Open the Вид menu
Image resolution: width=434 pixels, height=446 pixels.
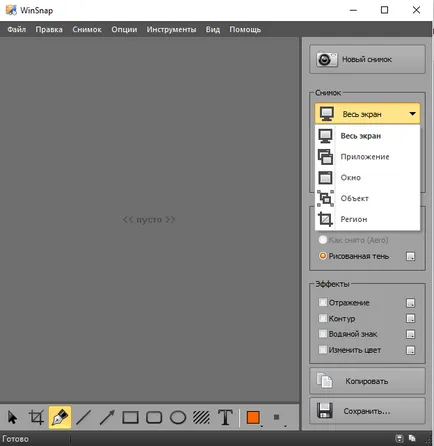tap(213, 29)
